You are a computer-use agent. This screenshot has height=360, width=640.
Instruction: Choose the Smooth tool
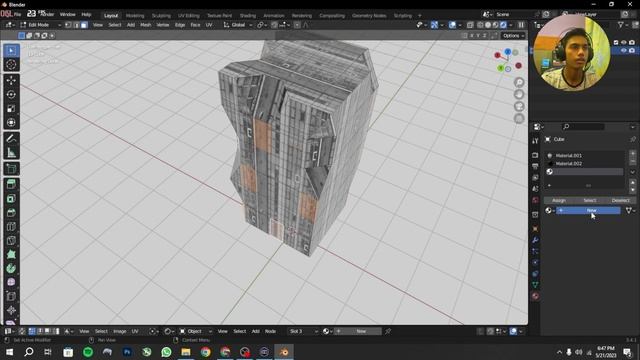pos(11,282)
